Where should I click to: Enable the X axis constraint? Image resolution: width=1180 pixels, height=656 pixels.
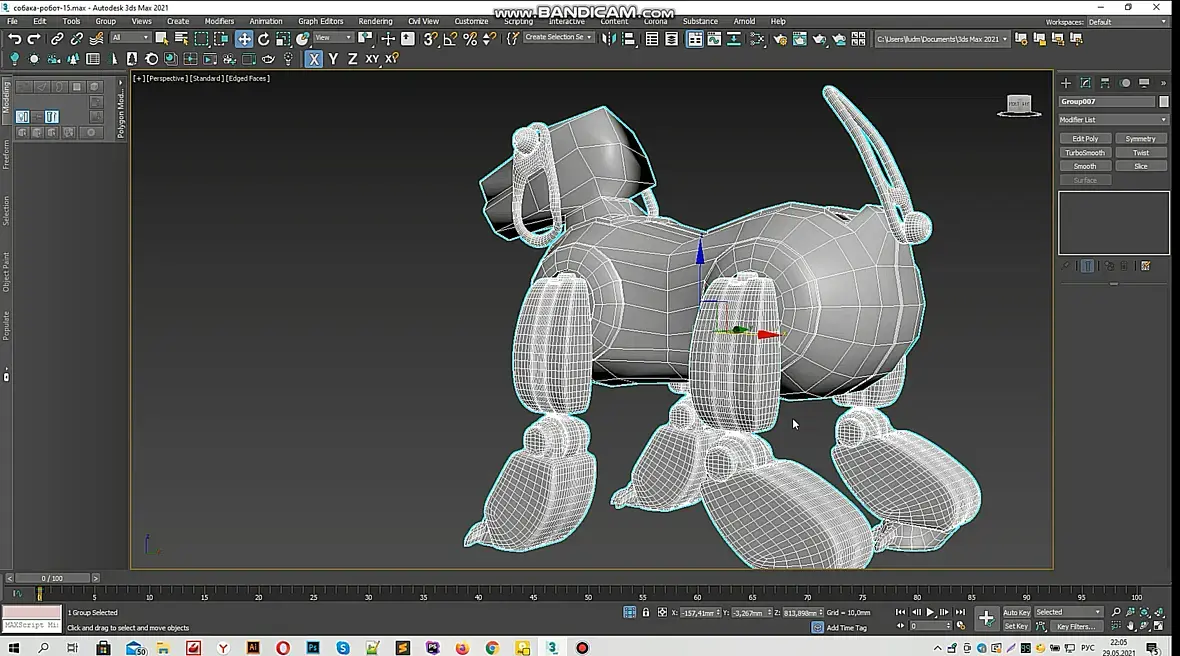coord(314,59)
